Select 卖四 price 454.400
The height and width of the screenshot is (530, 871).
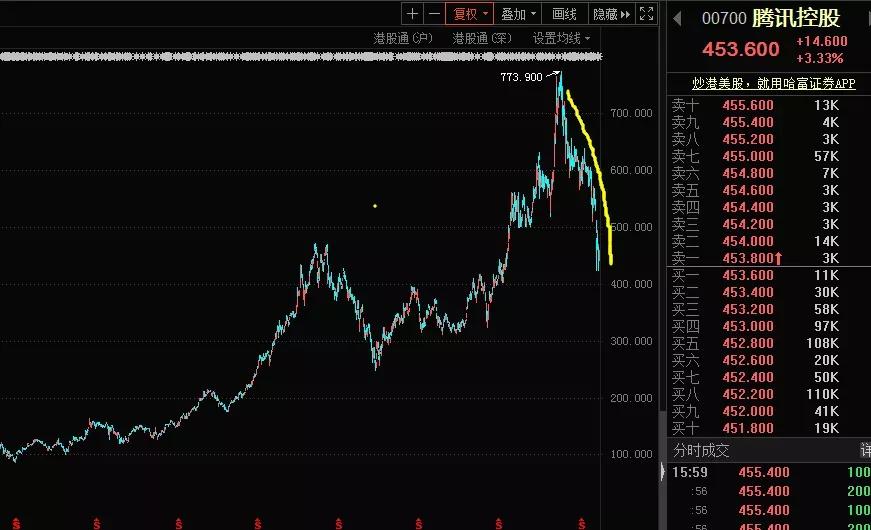tap(748, 207)
